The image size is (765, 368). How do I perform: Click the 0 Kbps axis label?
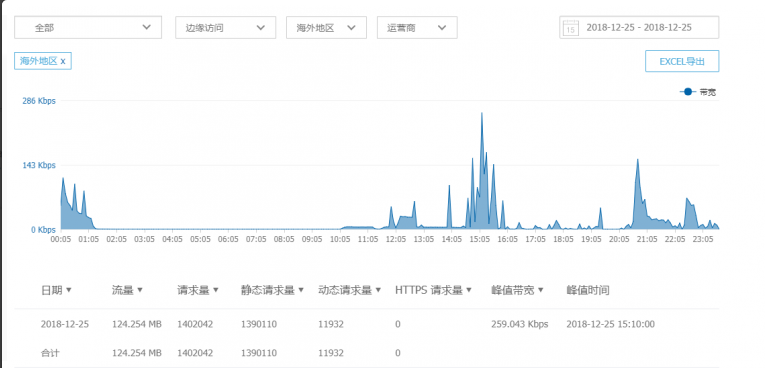[x=42, y=230]
